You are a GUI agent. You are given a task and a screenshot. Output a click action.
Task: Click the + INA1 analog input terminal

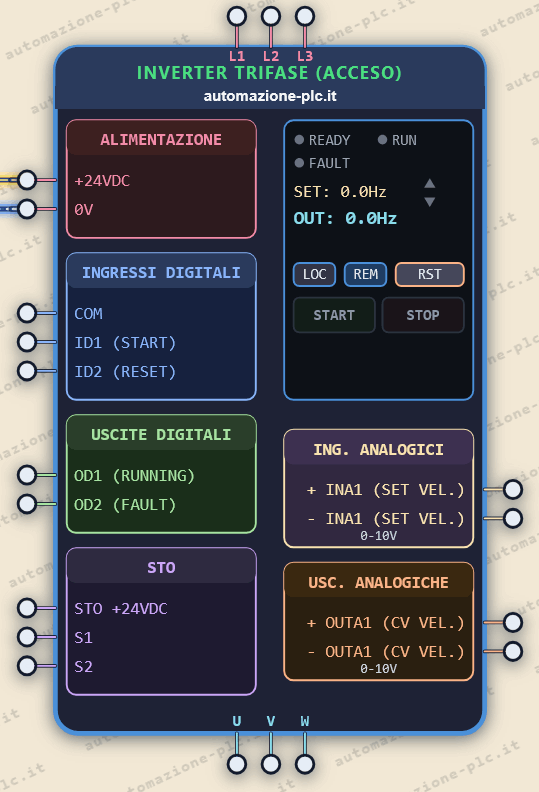pyautogui.click(x=513, y=489)
